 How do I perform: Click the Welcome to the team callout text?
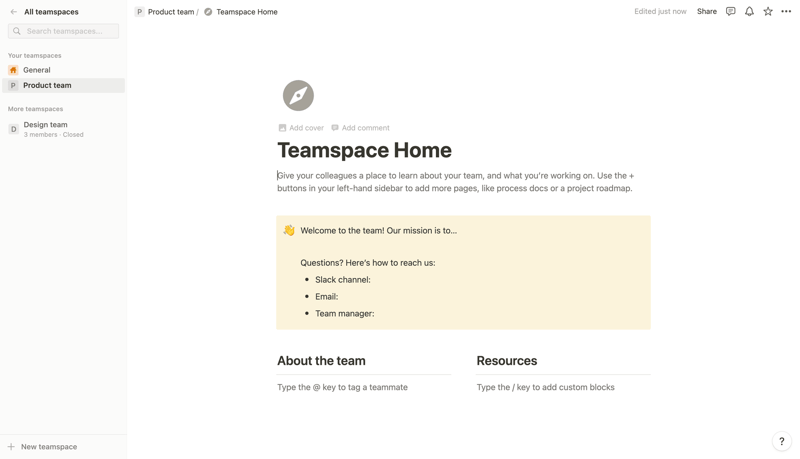pyautogui.click(x=379, y=231)
